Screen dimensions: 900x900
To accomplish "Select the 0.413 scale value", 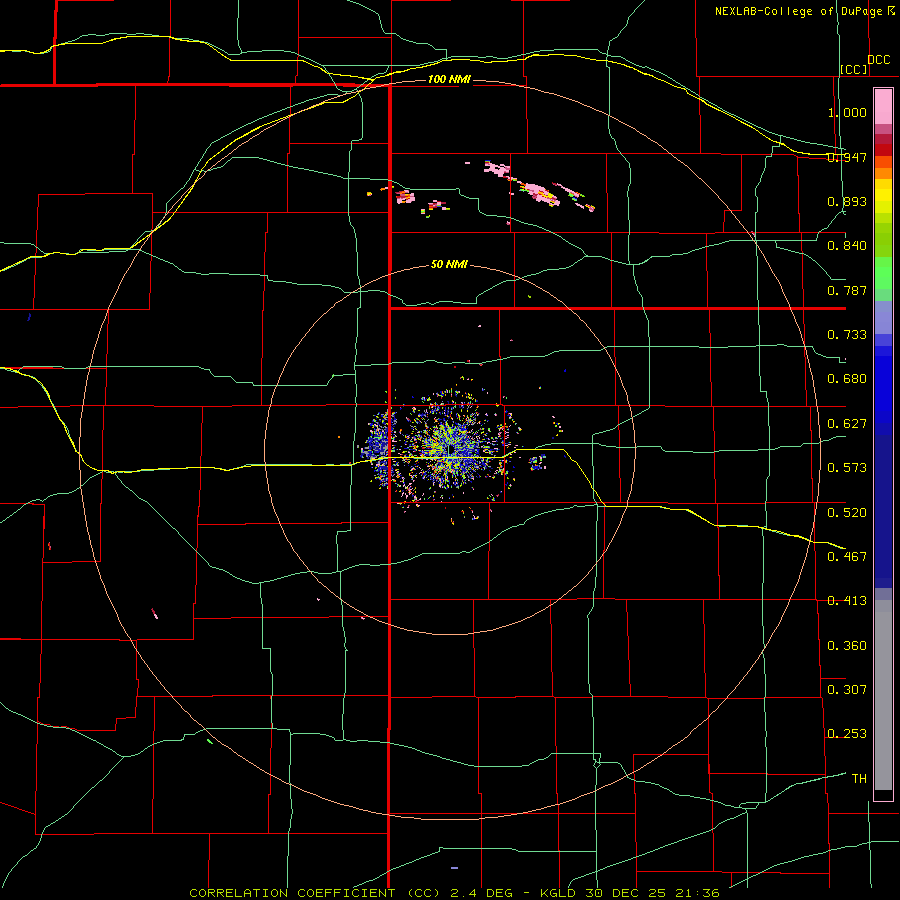I will pyautogui.click(x=847, y=601).
